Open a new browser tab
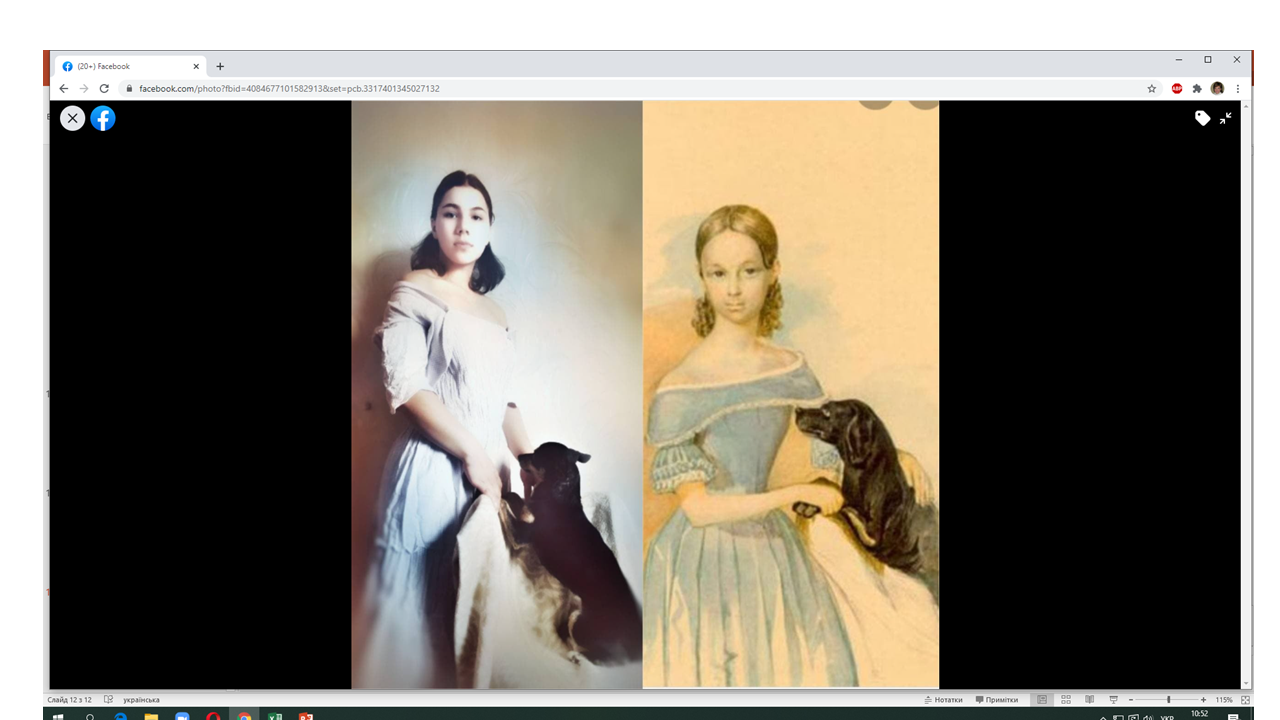 pyautogui.click(x=220, y=66)
